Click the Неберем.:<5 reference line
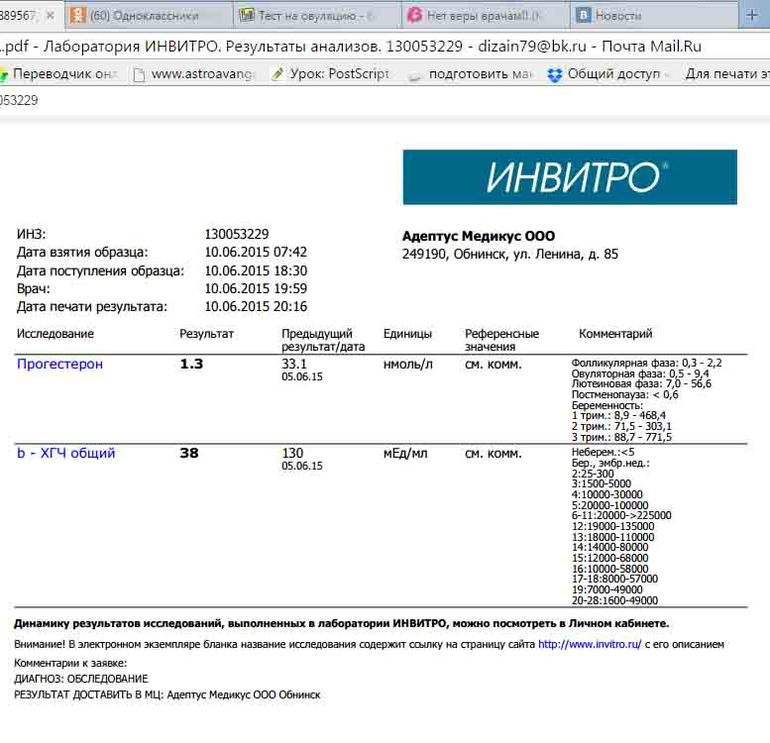Viewport: 770px width, 743px height. point(603,452)
